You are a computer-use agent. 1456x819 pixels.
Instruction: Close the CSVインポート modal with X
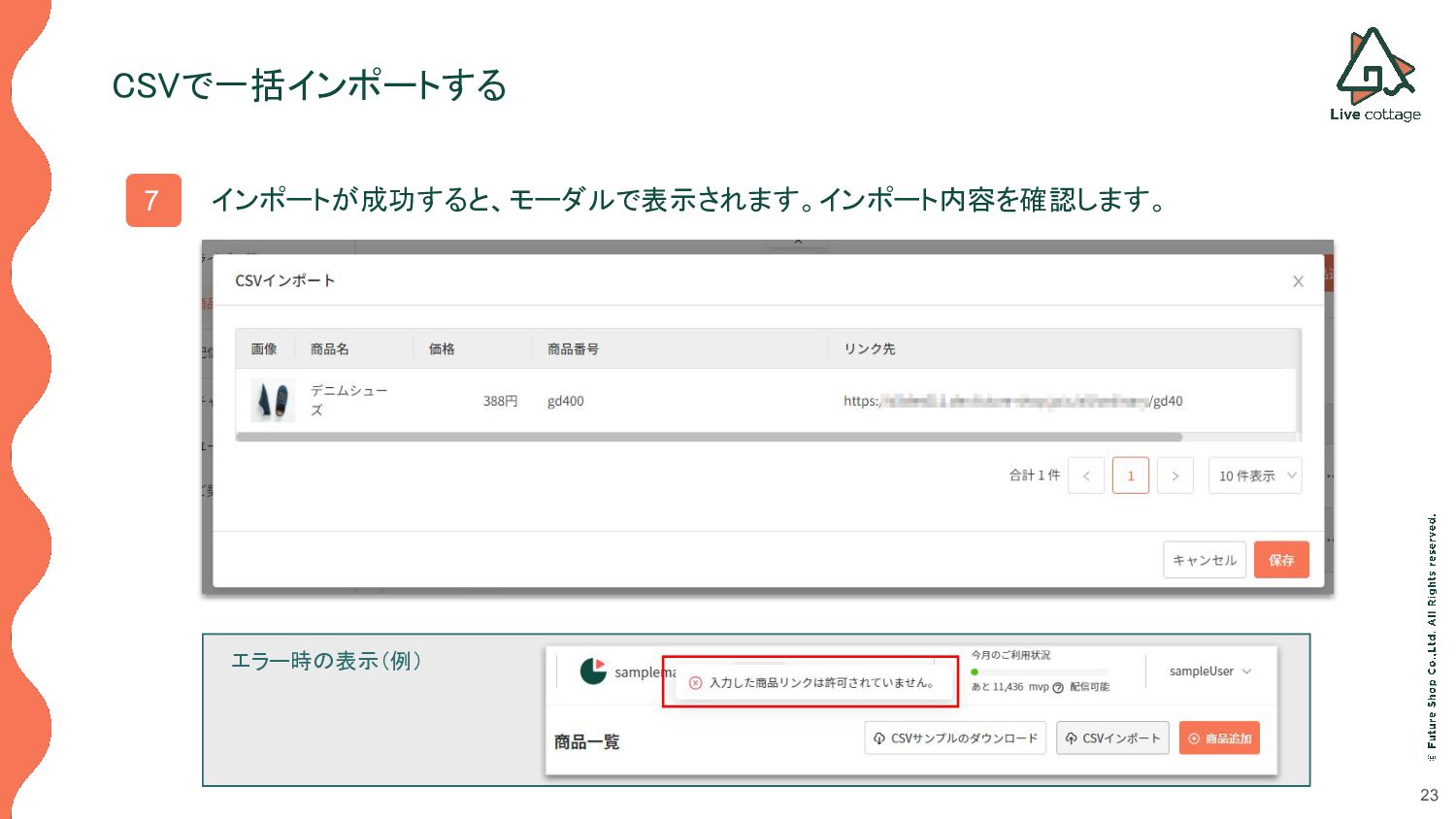[x=1298, y=281]
